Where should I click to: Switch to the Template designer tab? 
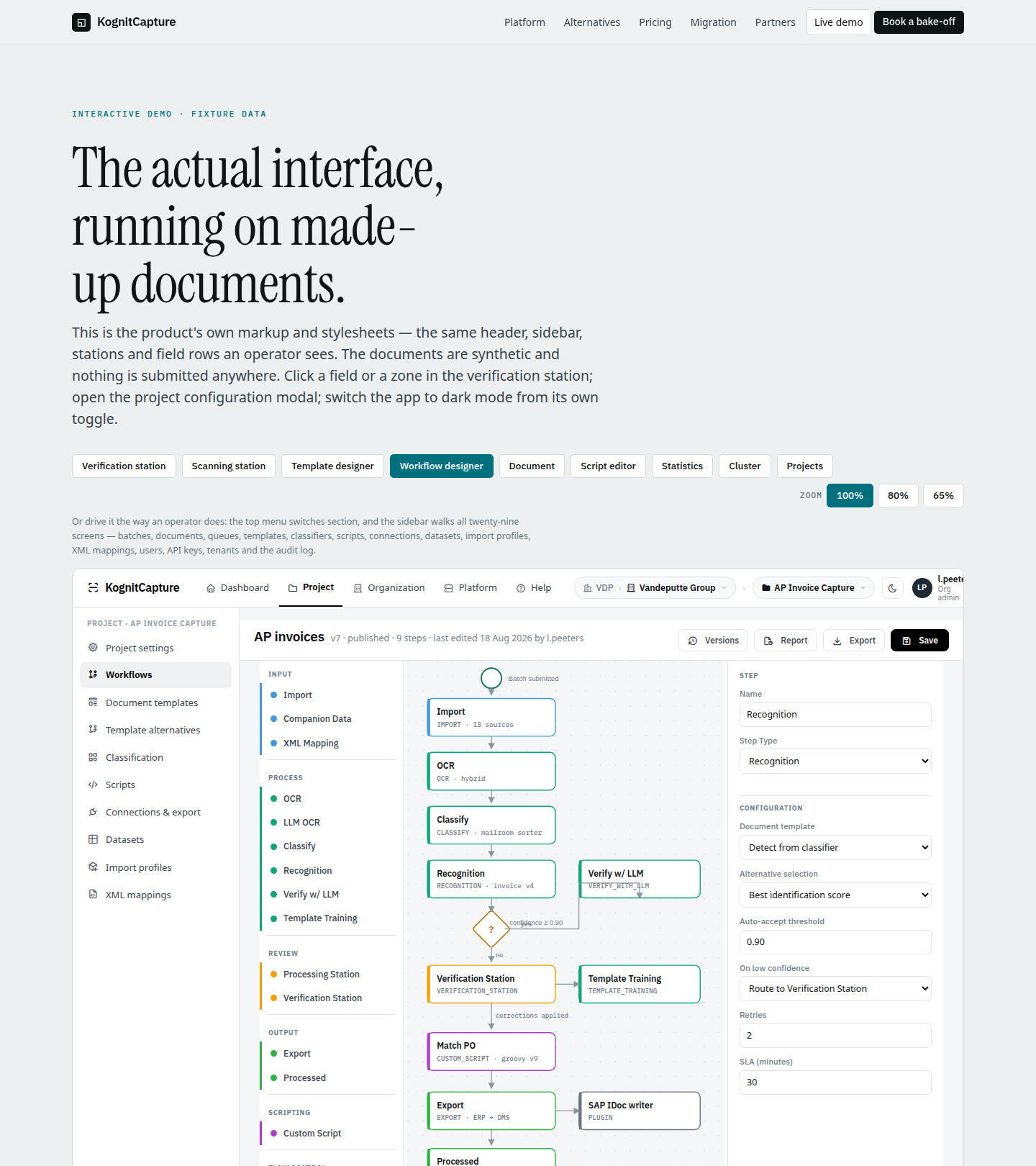[332, 466]
